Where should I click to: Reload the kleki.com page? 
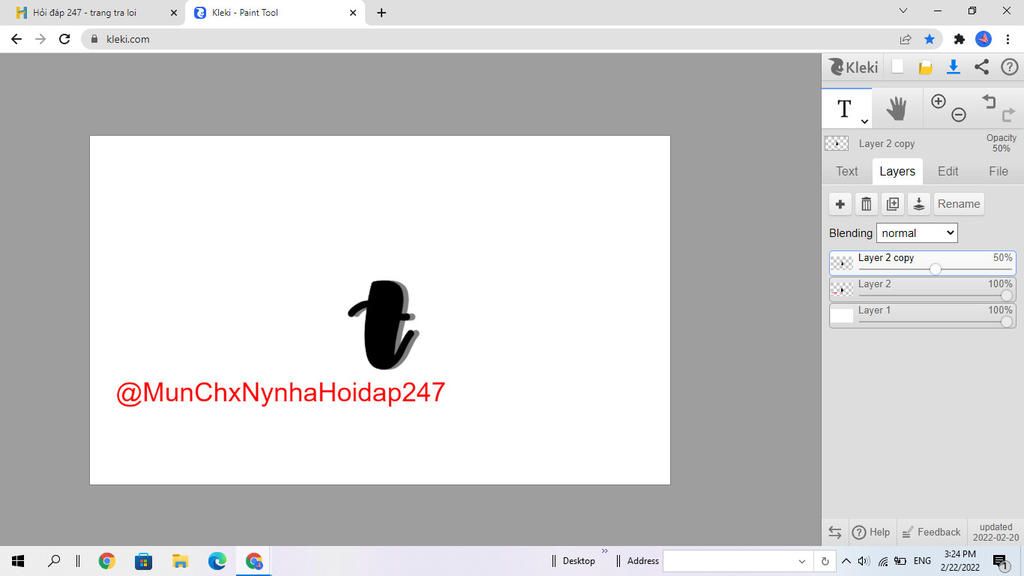click(x=64, y=39)
